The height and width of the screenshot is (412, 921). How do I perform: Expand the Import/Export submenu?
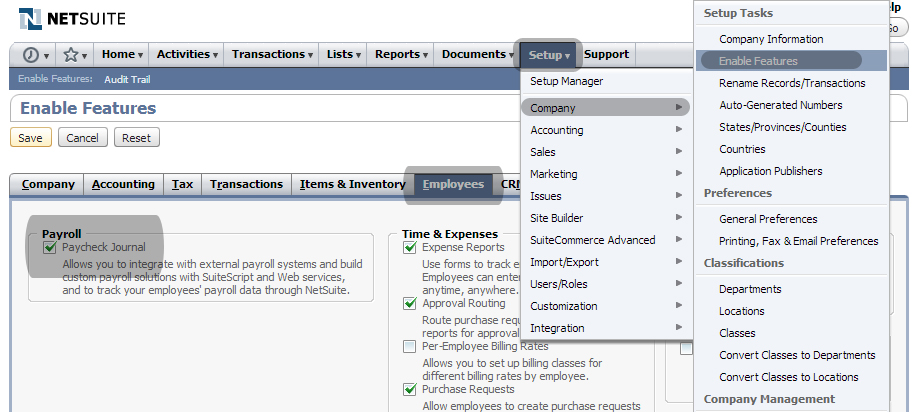click(606, 262)
